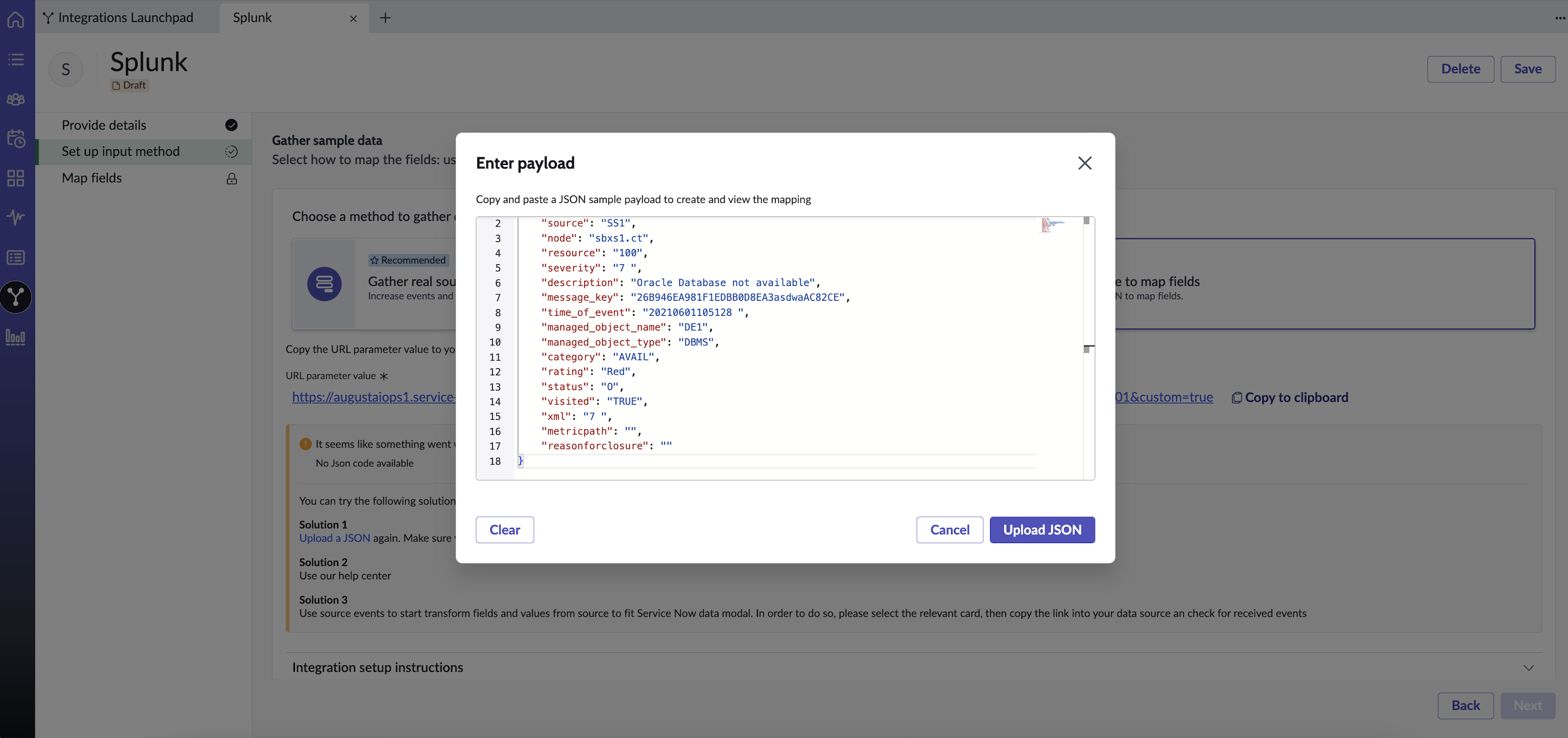The height and width of the screenshot is (738, 1568).
Task: Click the "node": "sbxs1.ct" line
Action: pyautogui.click(x=597, y=238)
